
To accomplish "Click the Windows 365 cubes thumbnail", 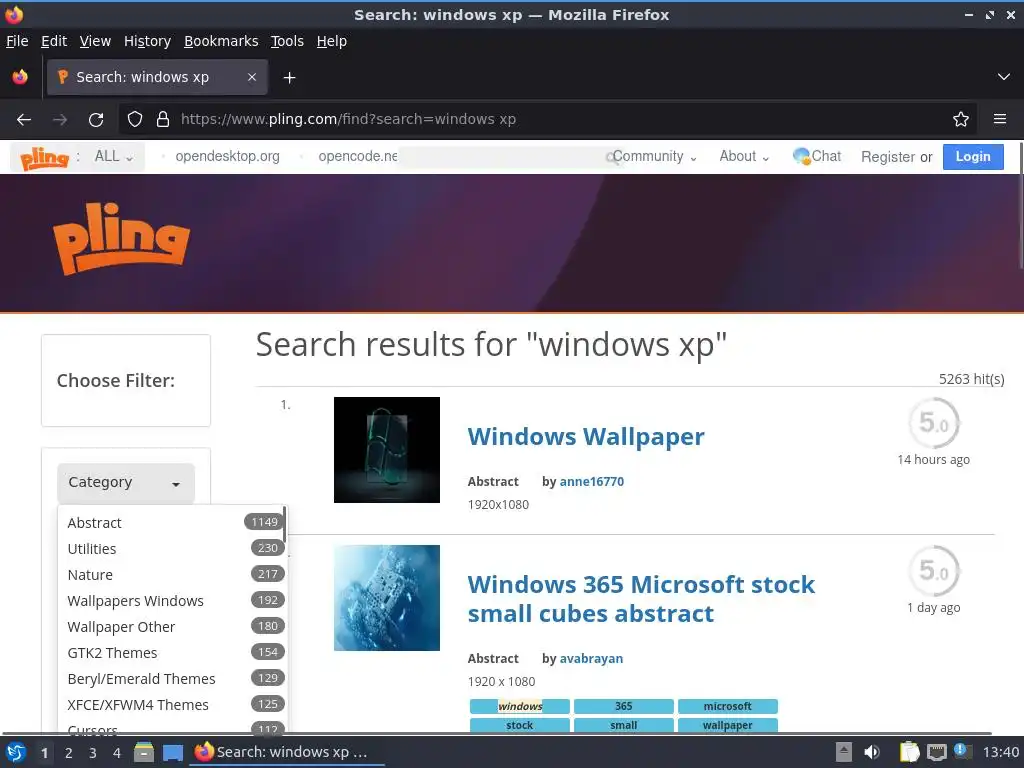I will click(387, 598).
